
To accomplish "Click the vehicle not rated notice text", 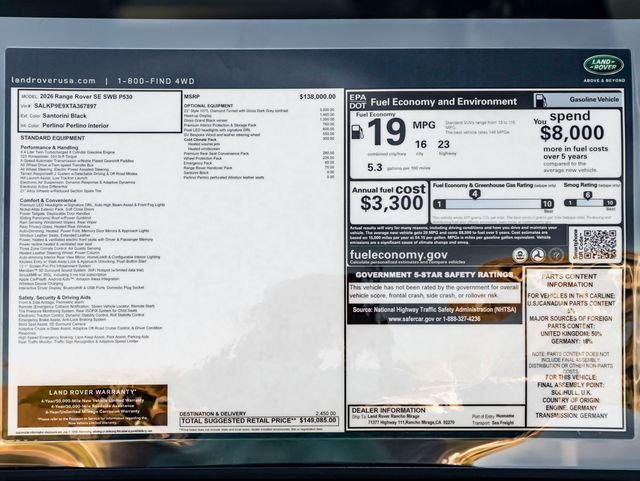I will click(435, 291).
